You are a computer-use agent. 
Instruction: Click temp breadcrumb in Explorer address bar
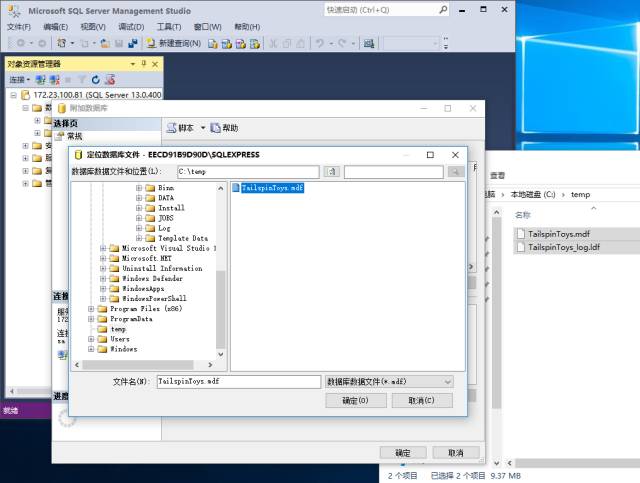click(x=580, y=195)
